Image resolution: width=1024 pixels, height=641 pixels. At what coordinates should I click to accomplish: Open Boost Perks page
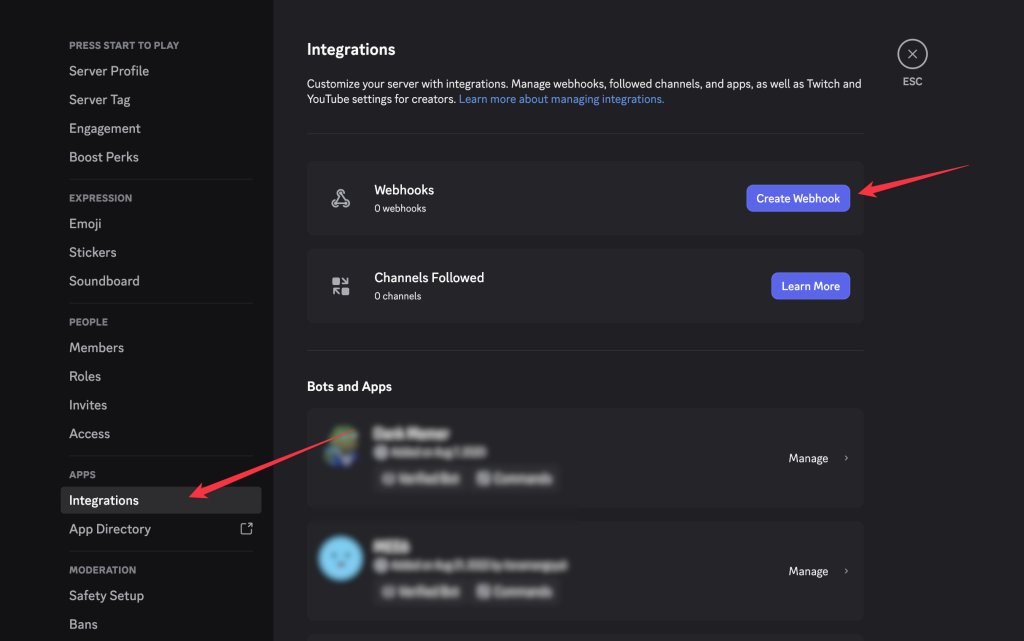104,157
